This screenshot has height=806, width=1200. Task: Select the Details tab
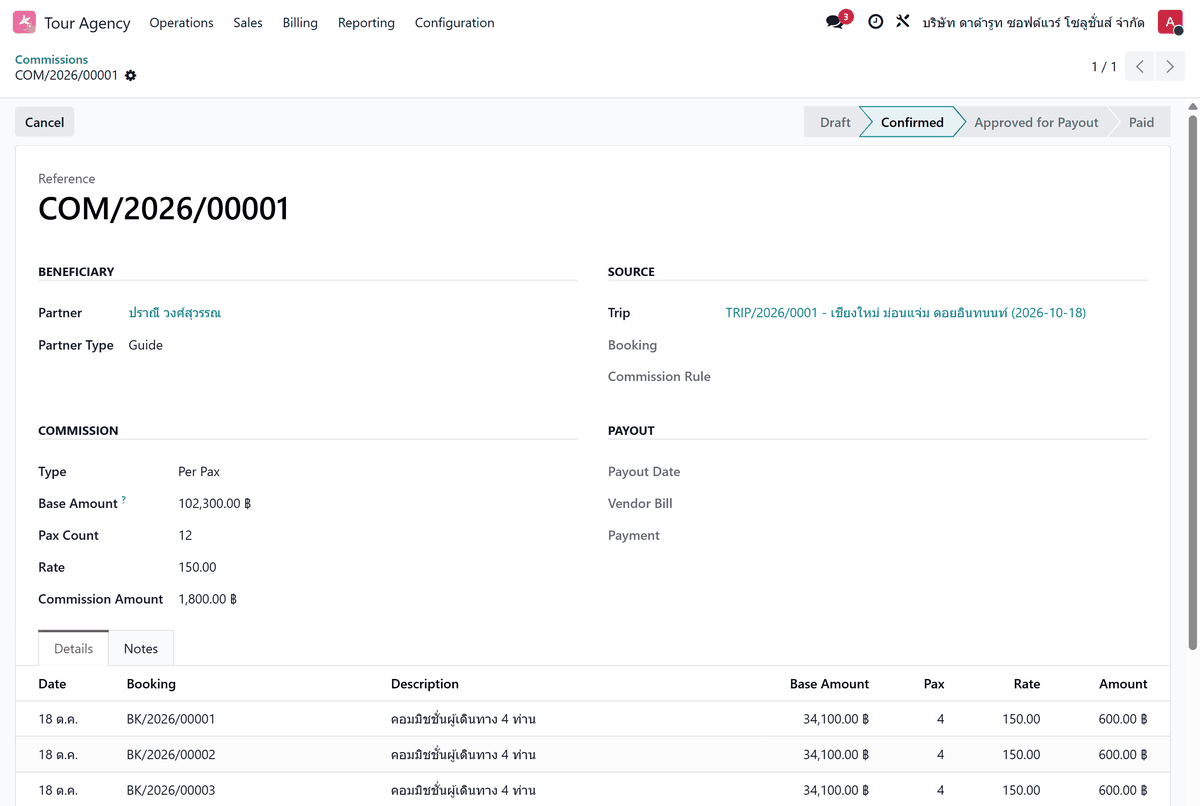tap(74, 649)
